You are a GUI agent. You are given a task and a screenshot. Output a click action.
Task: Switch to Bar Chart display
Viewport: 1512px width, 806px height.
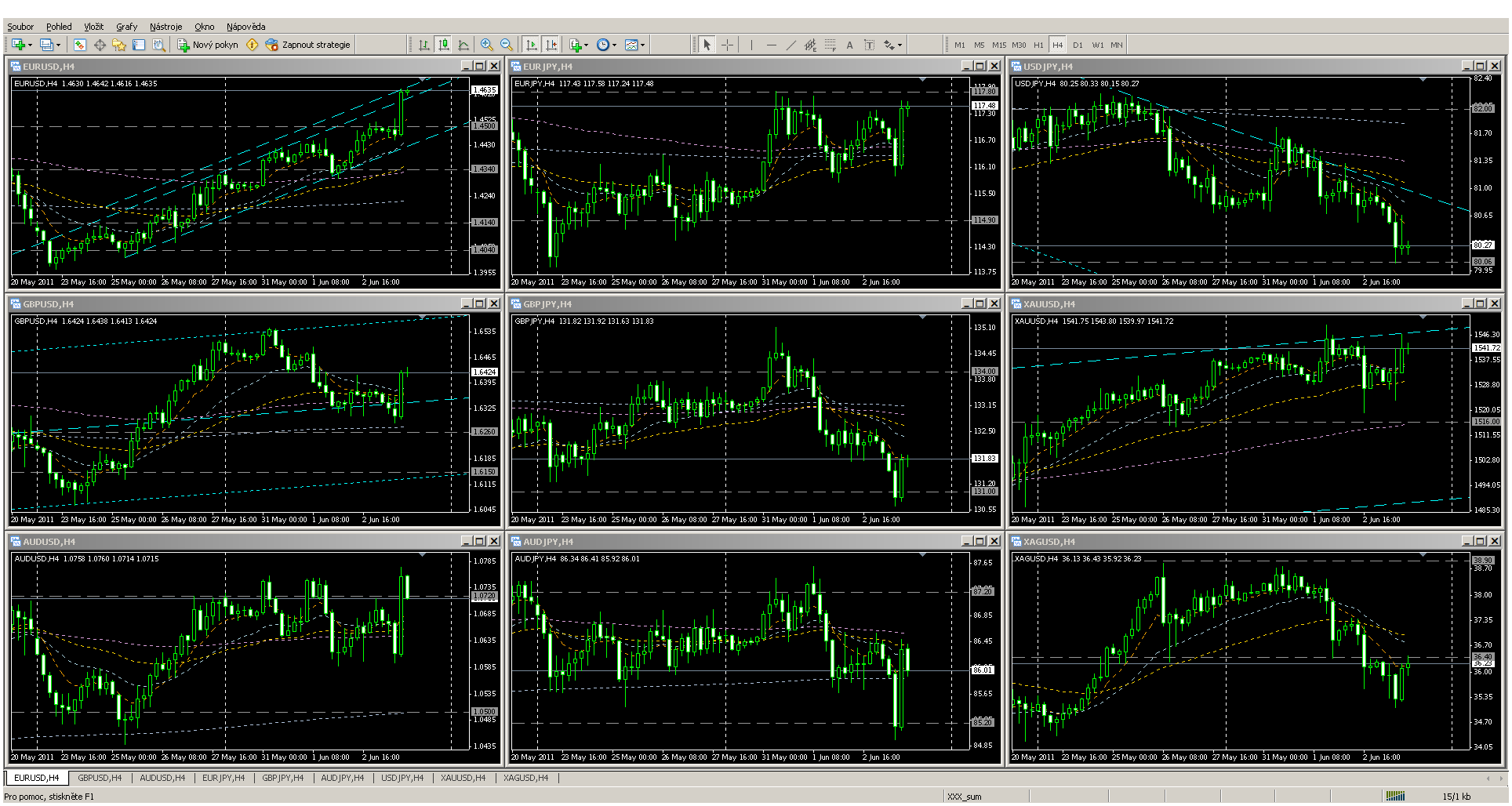pos(424,45)
